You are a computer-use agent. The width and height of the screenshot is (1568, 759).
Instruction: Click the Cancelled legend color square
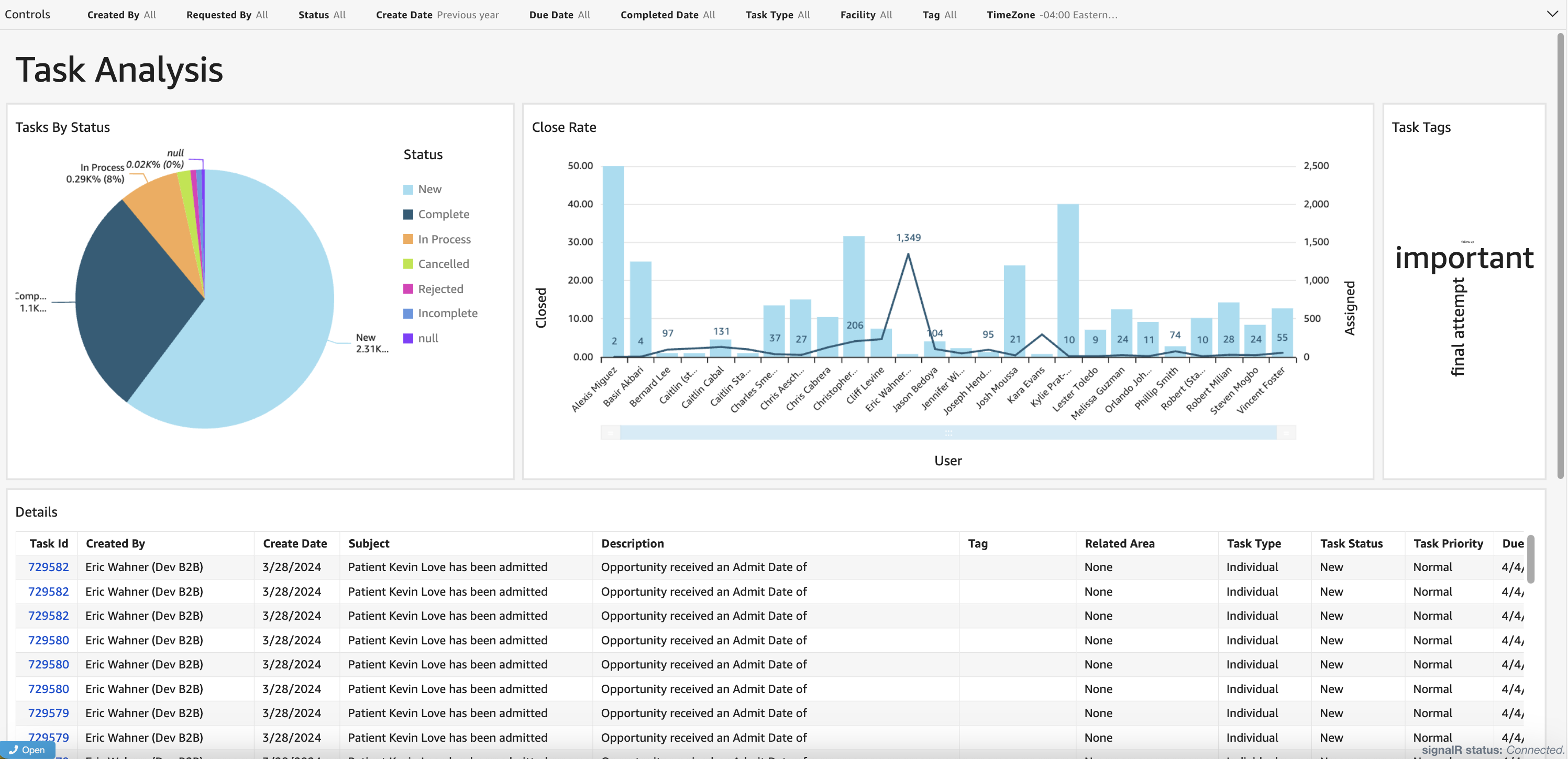[408, 264]
